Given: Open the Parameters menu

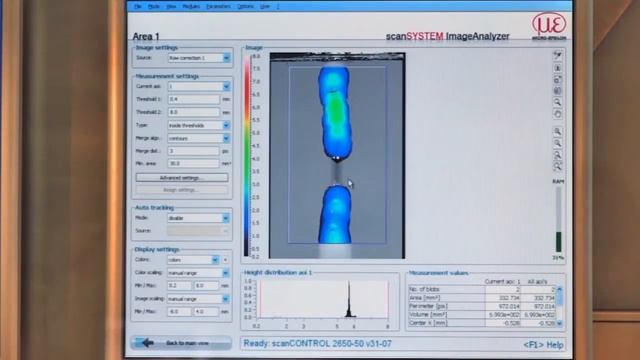Looking at the screenshot, I should (x=218, y=7).
